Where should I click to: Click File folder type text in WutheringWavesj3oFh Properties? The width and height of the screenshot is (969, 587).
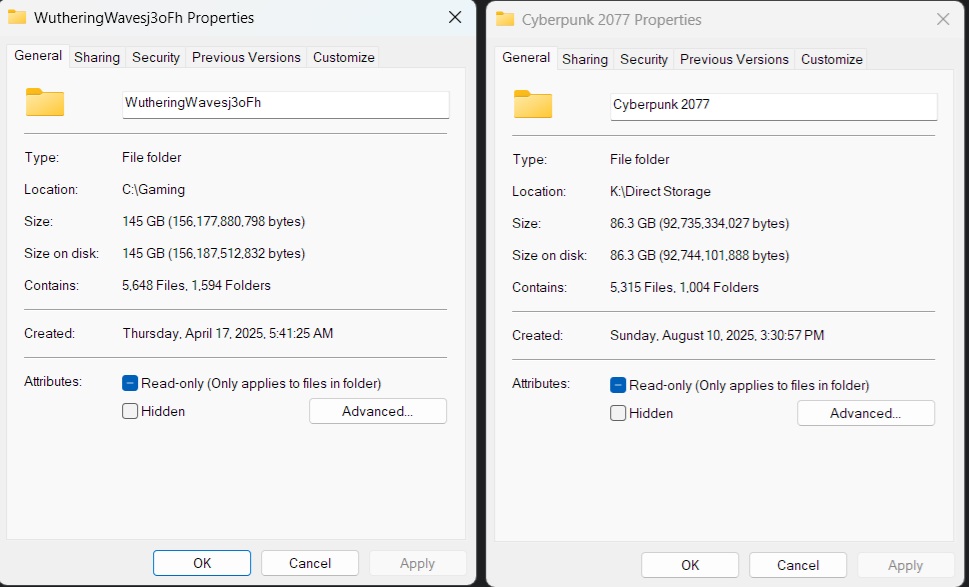[151, 158]
